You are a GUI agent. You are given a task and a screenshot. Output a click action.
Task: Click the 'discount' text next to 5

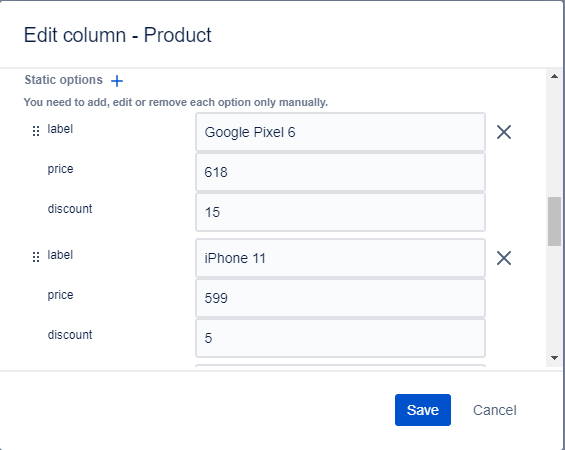pos(70,335)
